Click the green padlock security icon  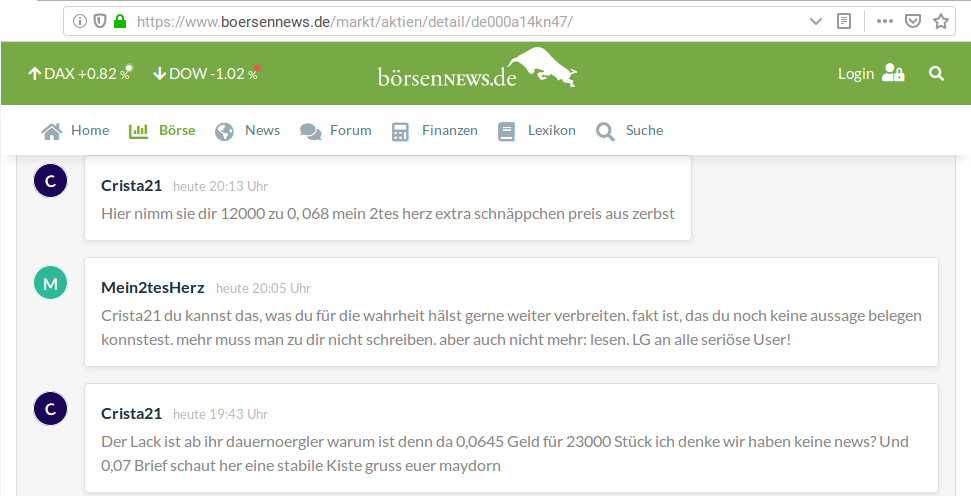pos(120,22)
